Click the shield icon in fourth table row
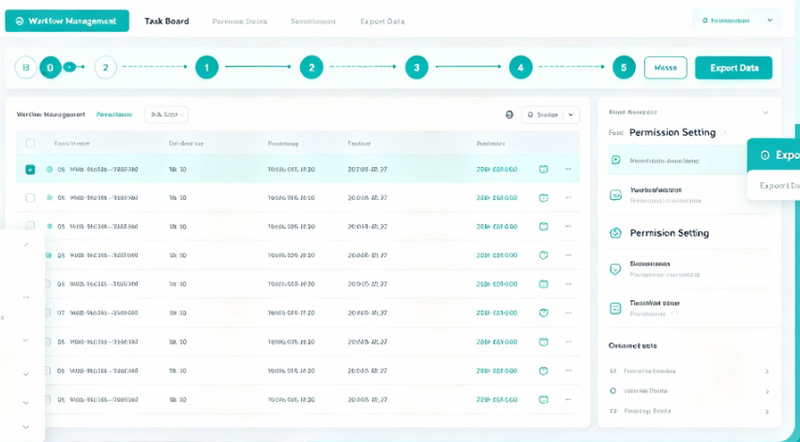Screen dimensions: 800x442 (543, 255)
